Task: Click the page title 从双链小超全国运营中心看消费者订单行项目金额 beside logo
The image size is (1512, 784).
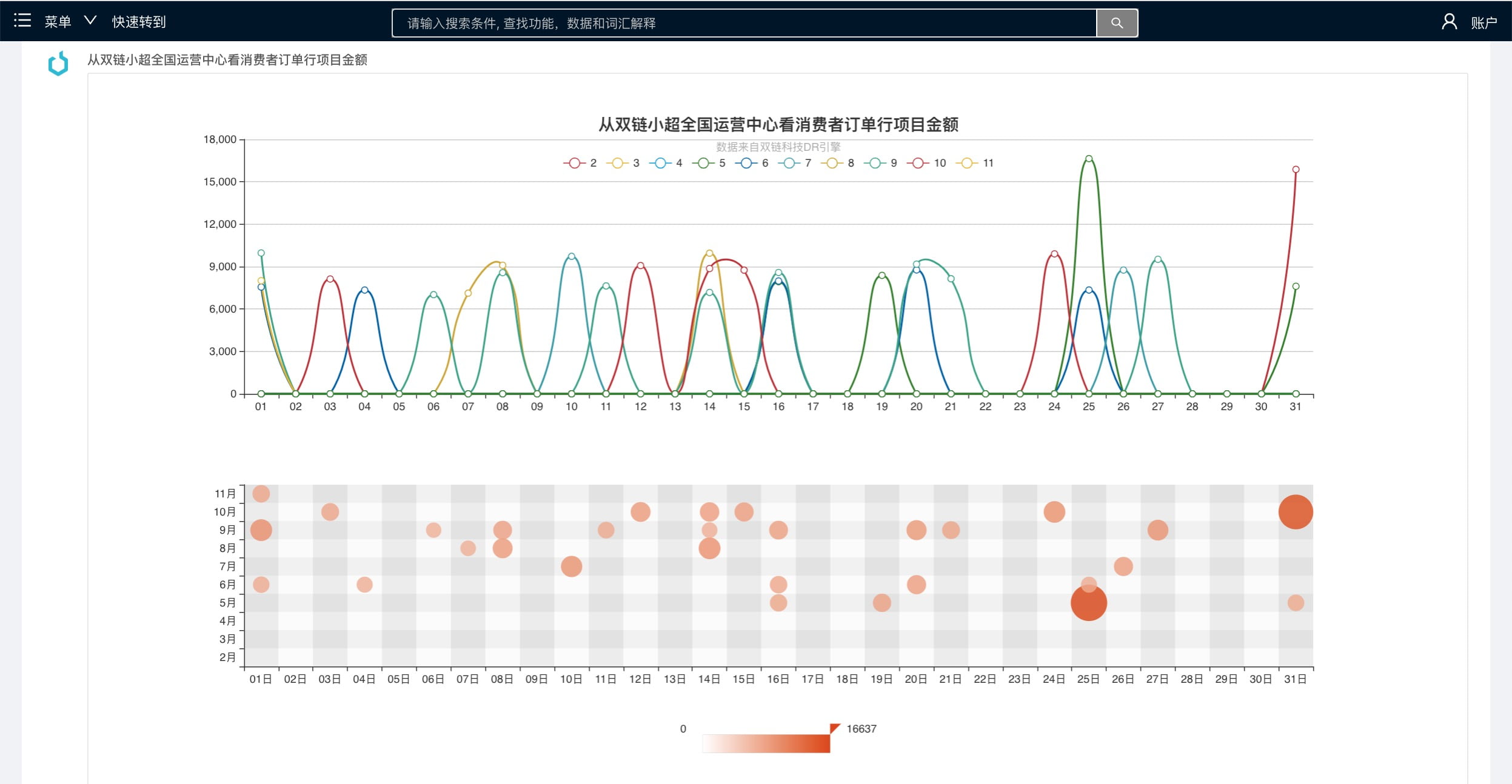Action: click(x=227, y=60)
